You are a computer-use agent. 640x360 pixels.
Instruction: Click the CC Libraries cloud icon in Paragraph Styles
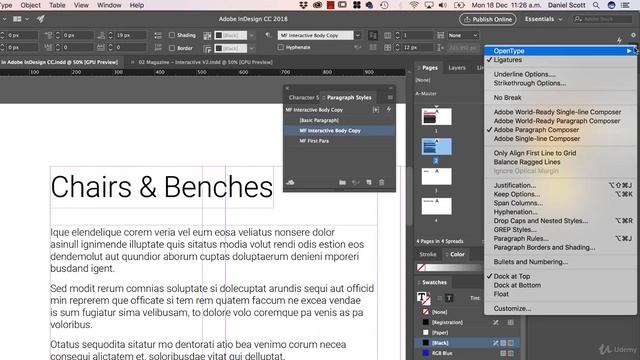pyautogui.click(x=290, y=182)
